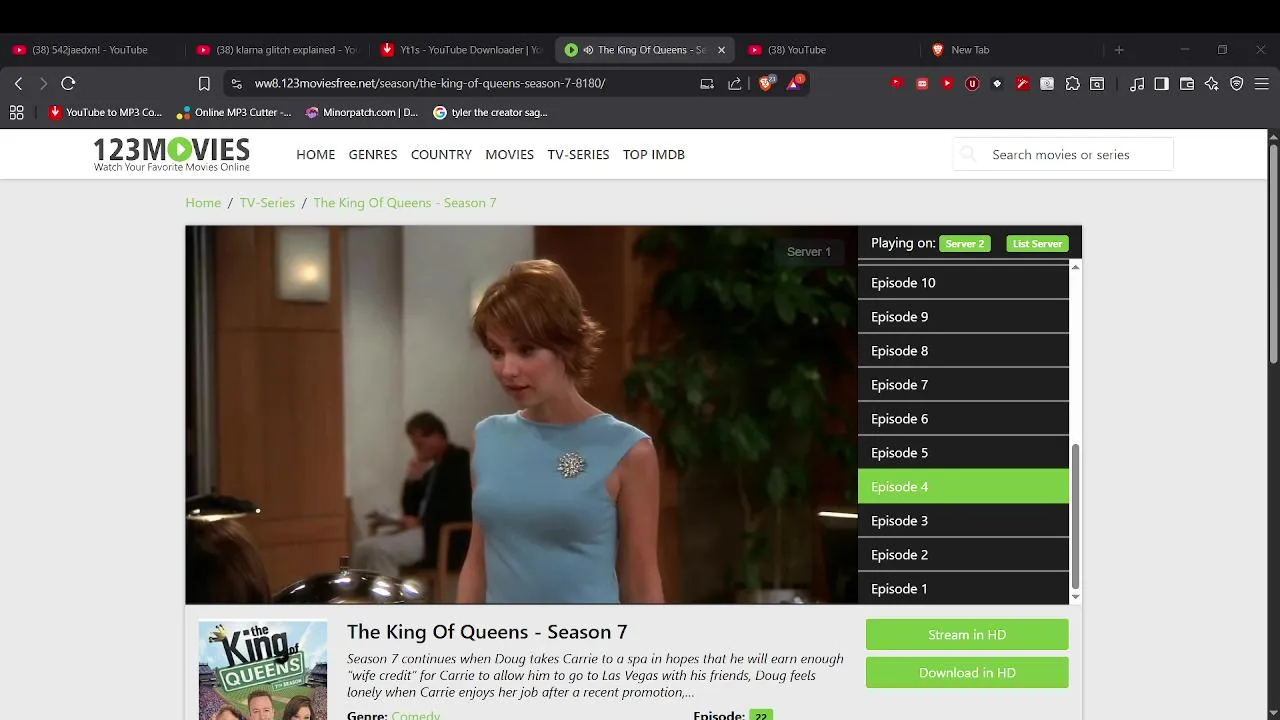This screenshot has height=720, width=1280.
Task: Close The King Of Queens tab
Action: (721, 50)
